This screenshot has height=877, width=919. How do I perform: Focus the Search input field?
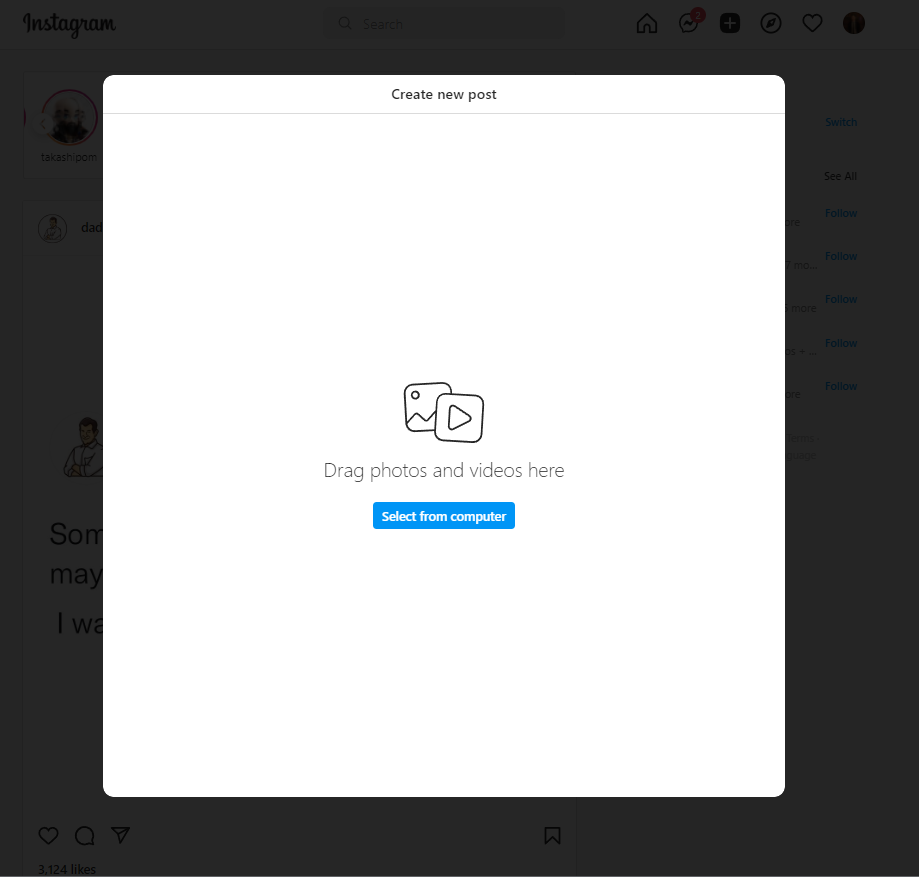click(x=444, y=24)
